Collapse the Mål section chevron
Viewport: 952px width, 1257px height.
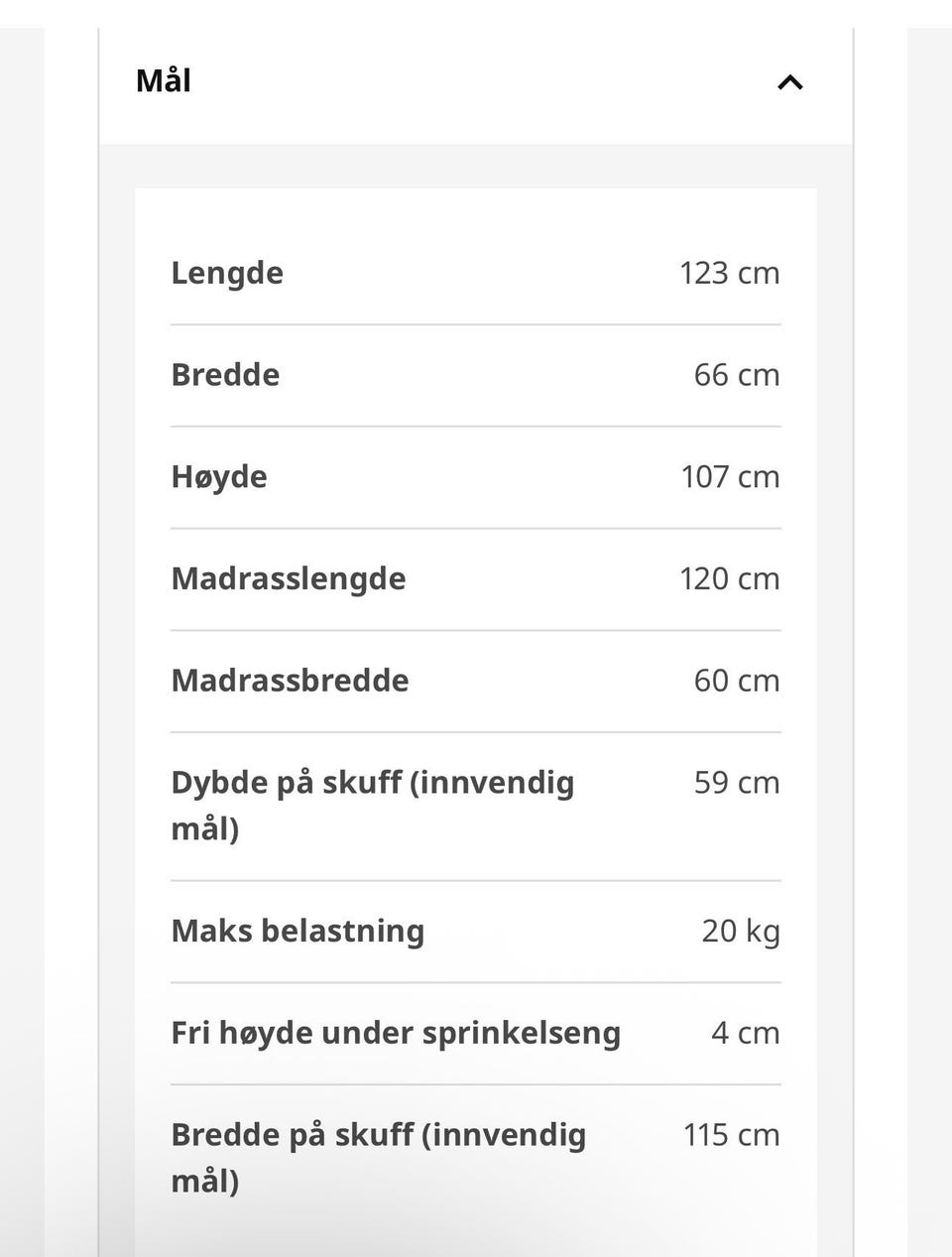point(789,82)
